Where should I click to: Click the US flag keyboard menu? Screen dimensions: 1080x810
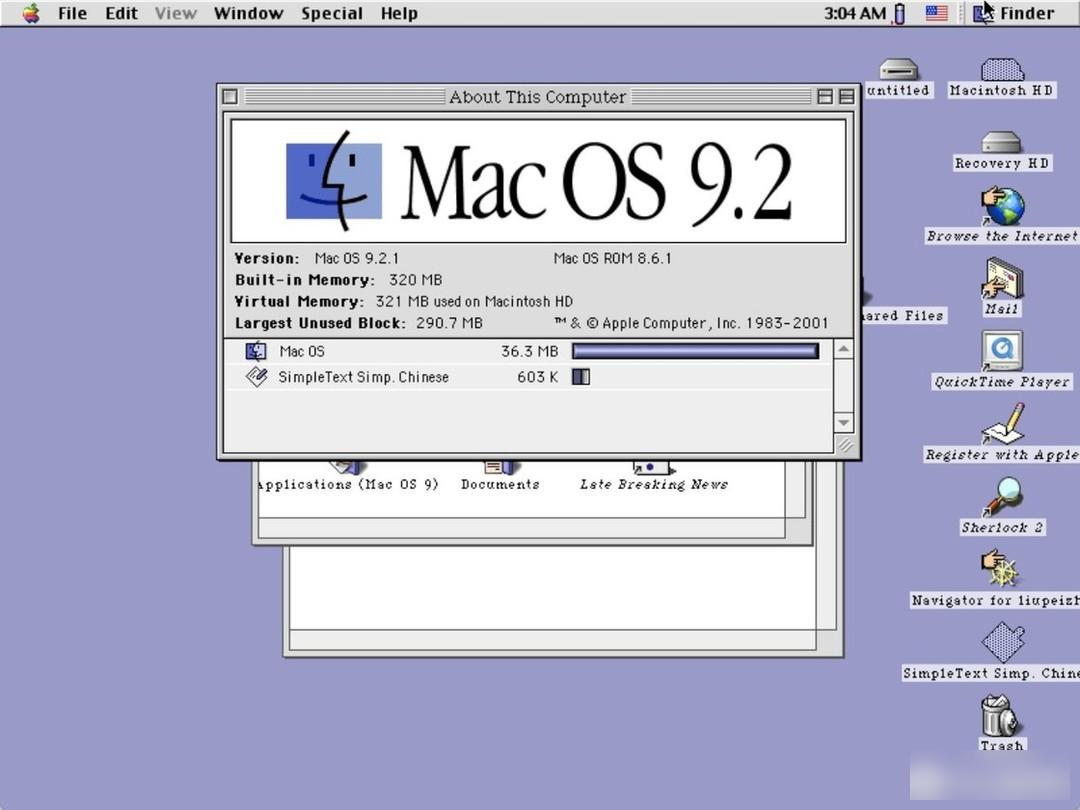coord(936,13)
